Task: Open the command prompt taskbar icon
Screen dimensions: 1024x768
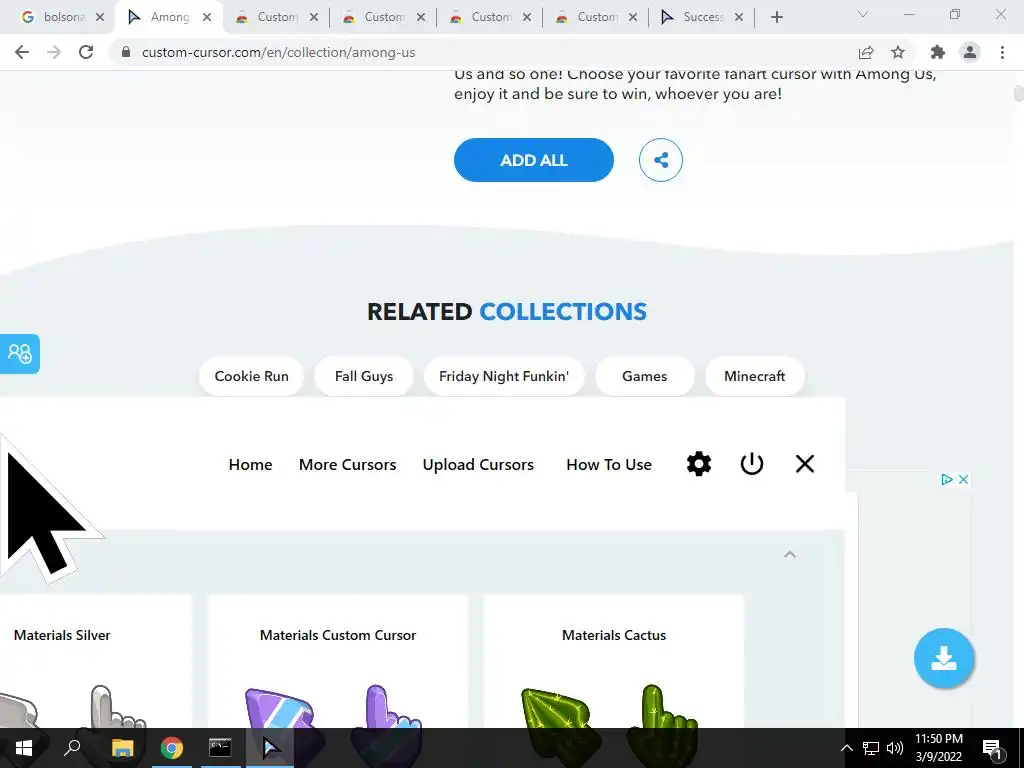Action: [x=220, y=748]
